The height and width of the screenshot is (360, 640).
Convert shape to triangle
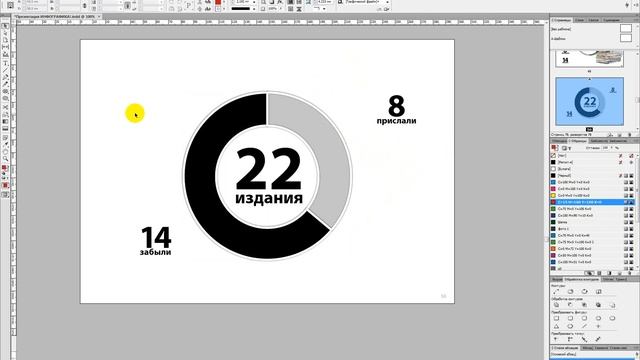[x=556, y=326]
